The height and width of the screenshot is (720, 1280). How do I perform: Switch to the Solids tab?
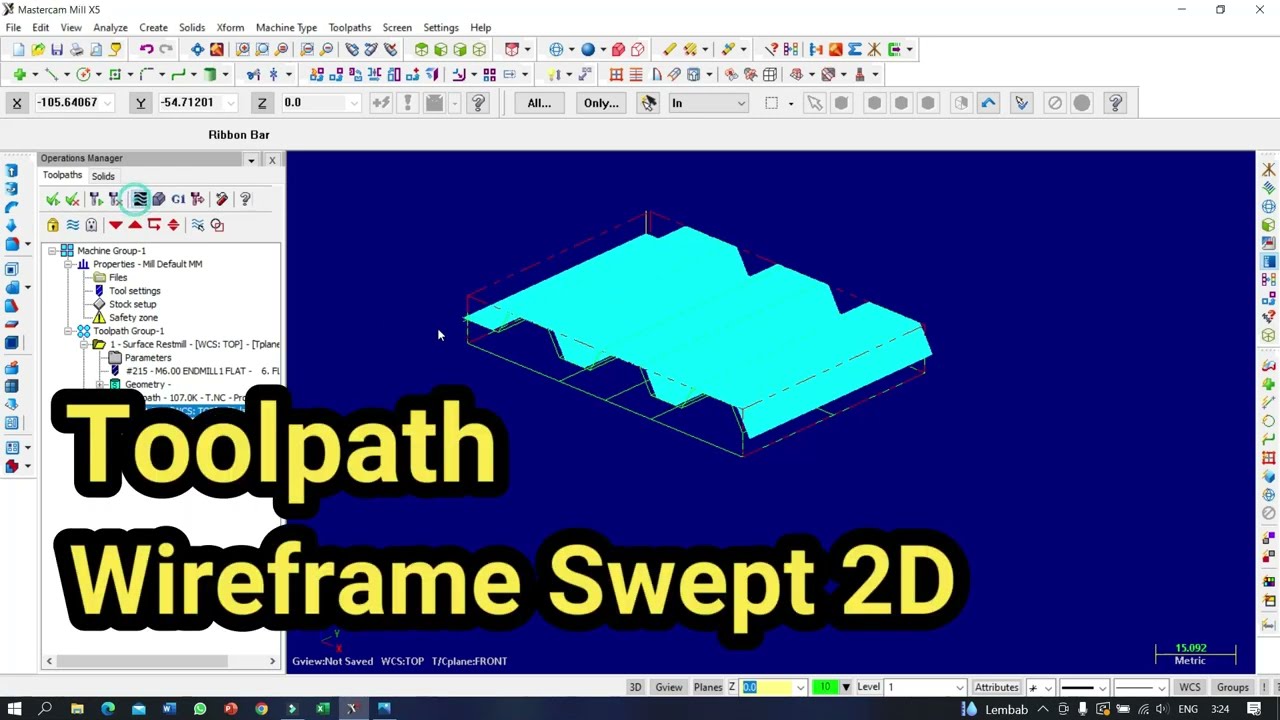click(x=103, y=176)
